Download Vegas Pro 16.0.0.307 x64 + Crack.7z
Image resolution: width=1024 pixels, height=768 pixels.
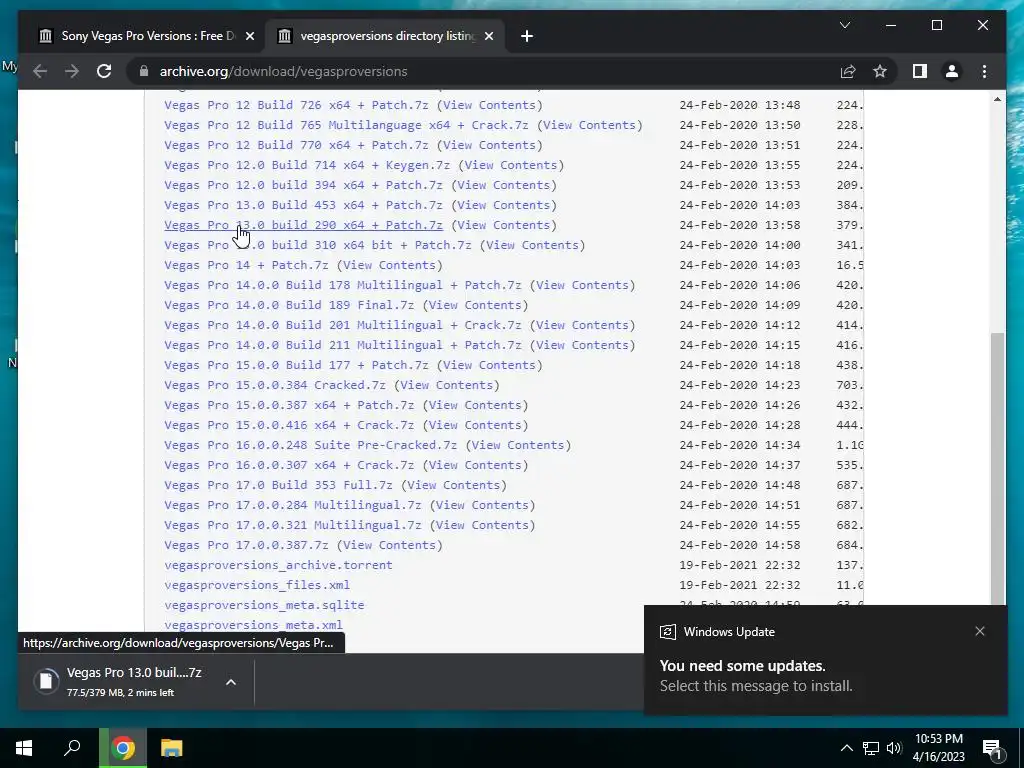point(289,465)
